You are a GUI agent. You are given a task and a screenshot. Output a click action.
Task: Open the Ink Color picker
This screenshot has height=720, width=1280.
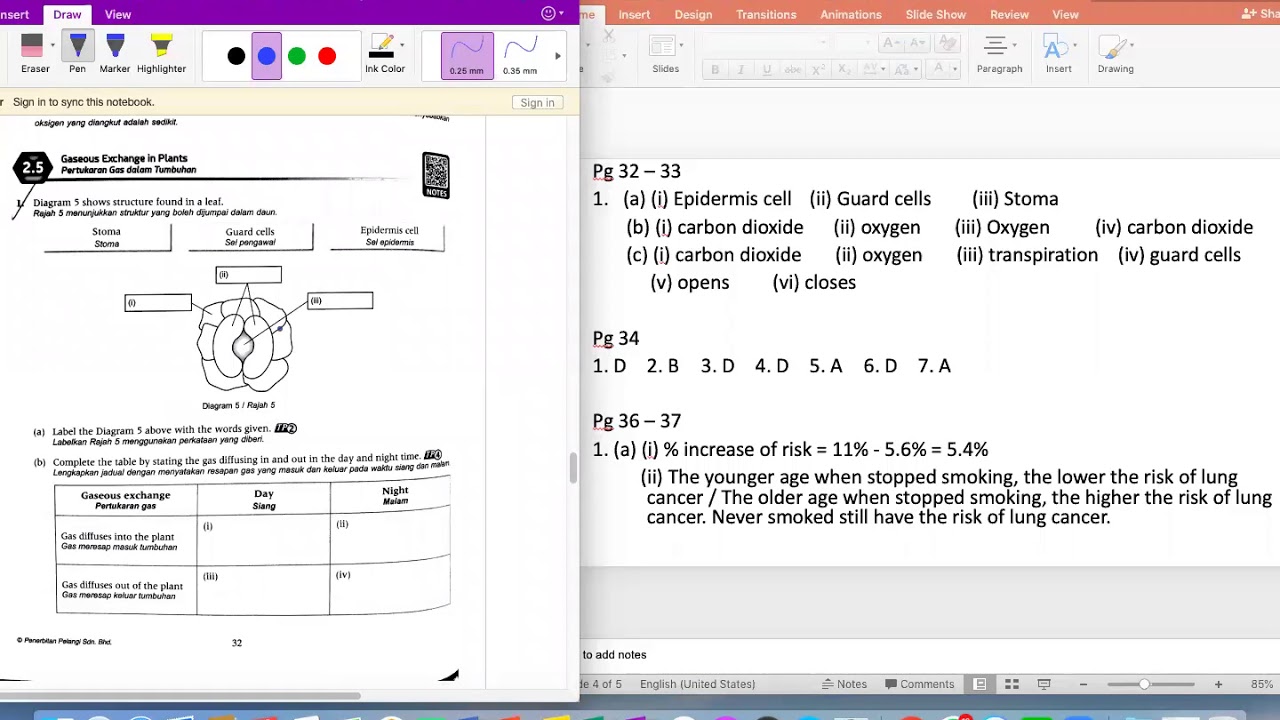[x=384, y=54]
